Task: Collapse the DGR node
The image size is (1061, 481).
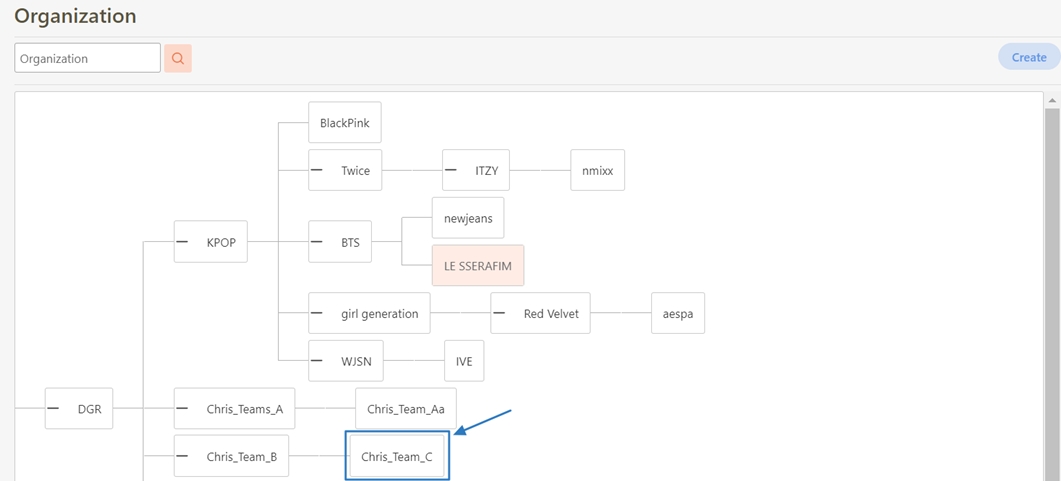Action: point(53,408)
